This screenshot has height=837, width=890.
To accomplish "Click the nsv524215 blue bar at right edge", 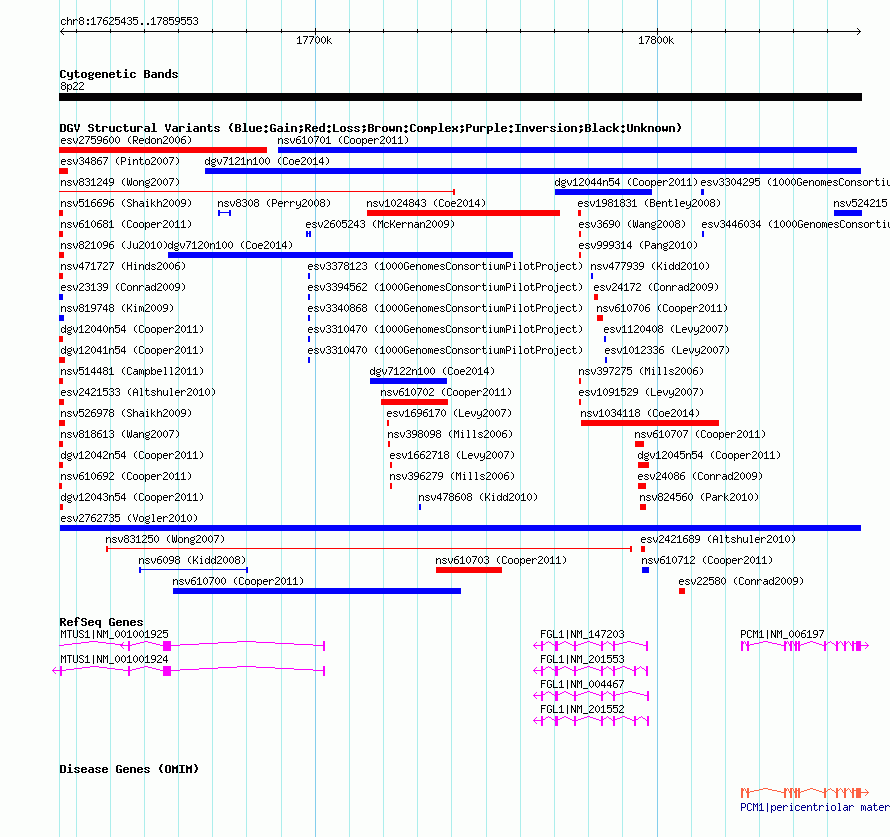I will [x=848, y=213].
